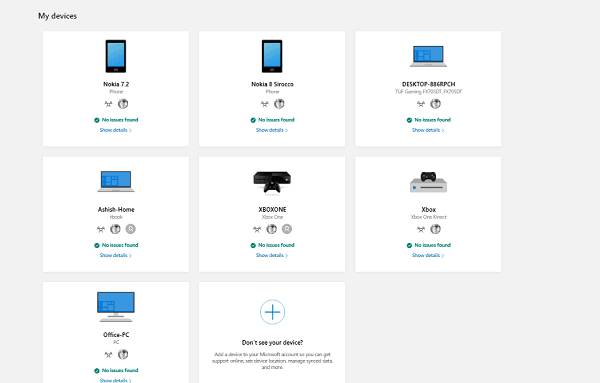Click the Xbox One Kinect console icon

[x=428, y=182]
